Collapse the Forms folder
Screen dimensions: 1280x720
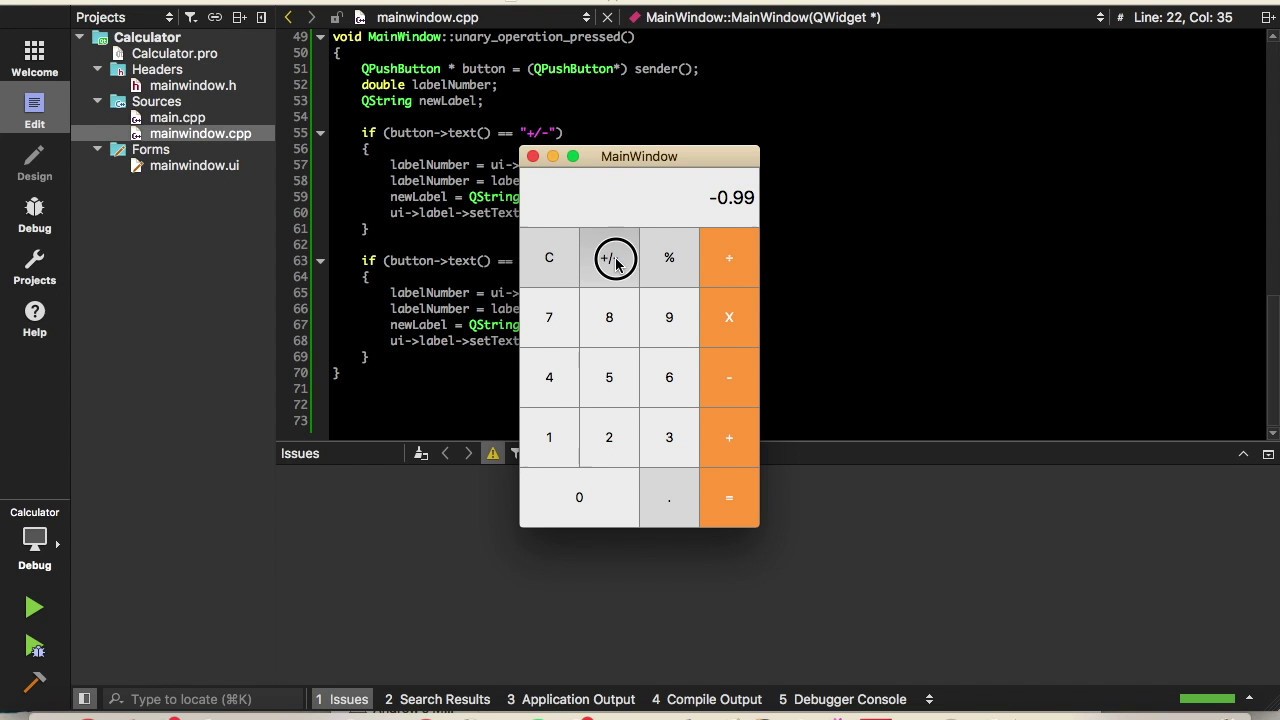(x=98, y=149)
